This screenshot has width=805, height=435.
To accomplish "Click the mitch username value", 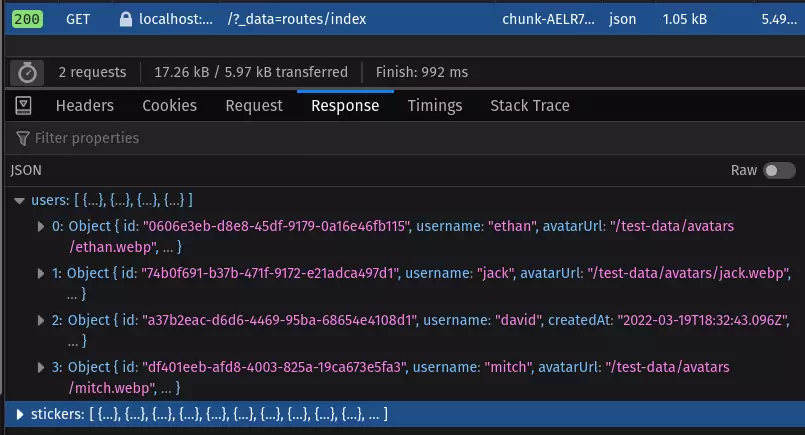I will (509, 367).
